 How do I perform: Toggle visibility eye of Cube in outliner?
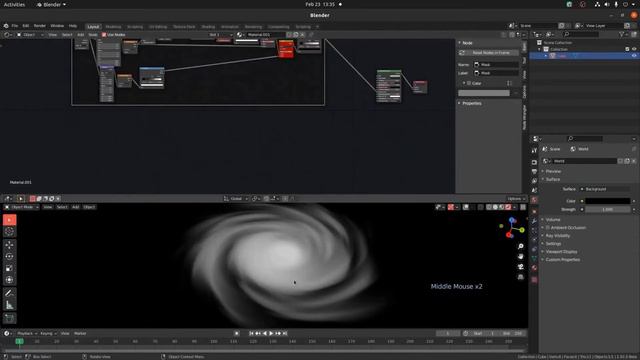(634, 56)
